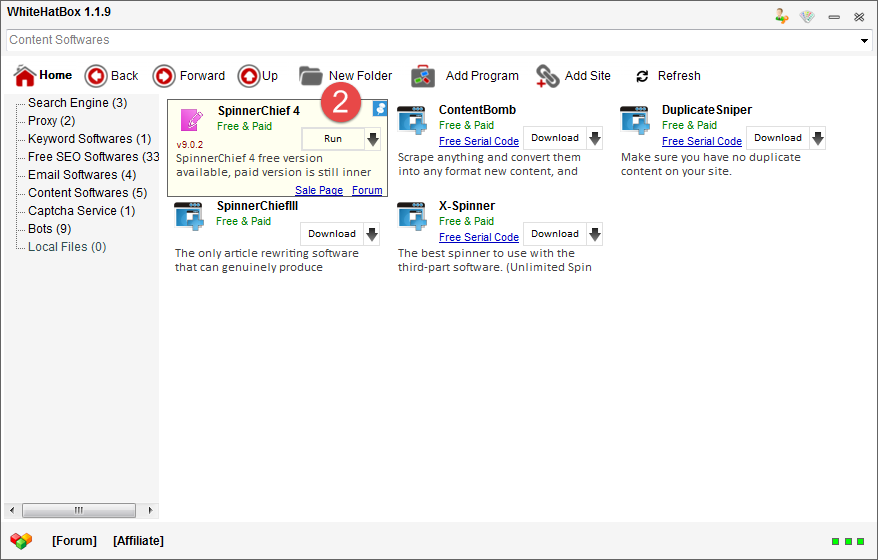
Task: Click the Add Site label in toolbar
Action: tap(587, 76)
